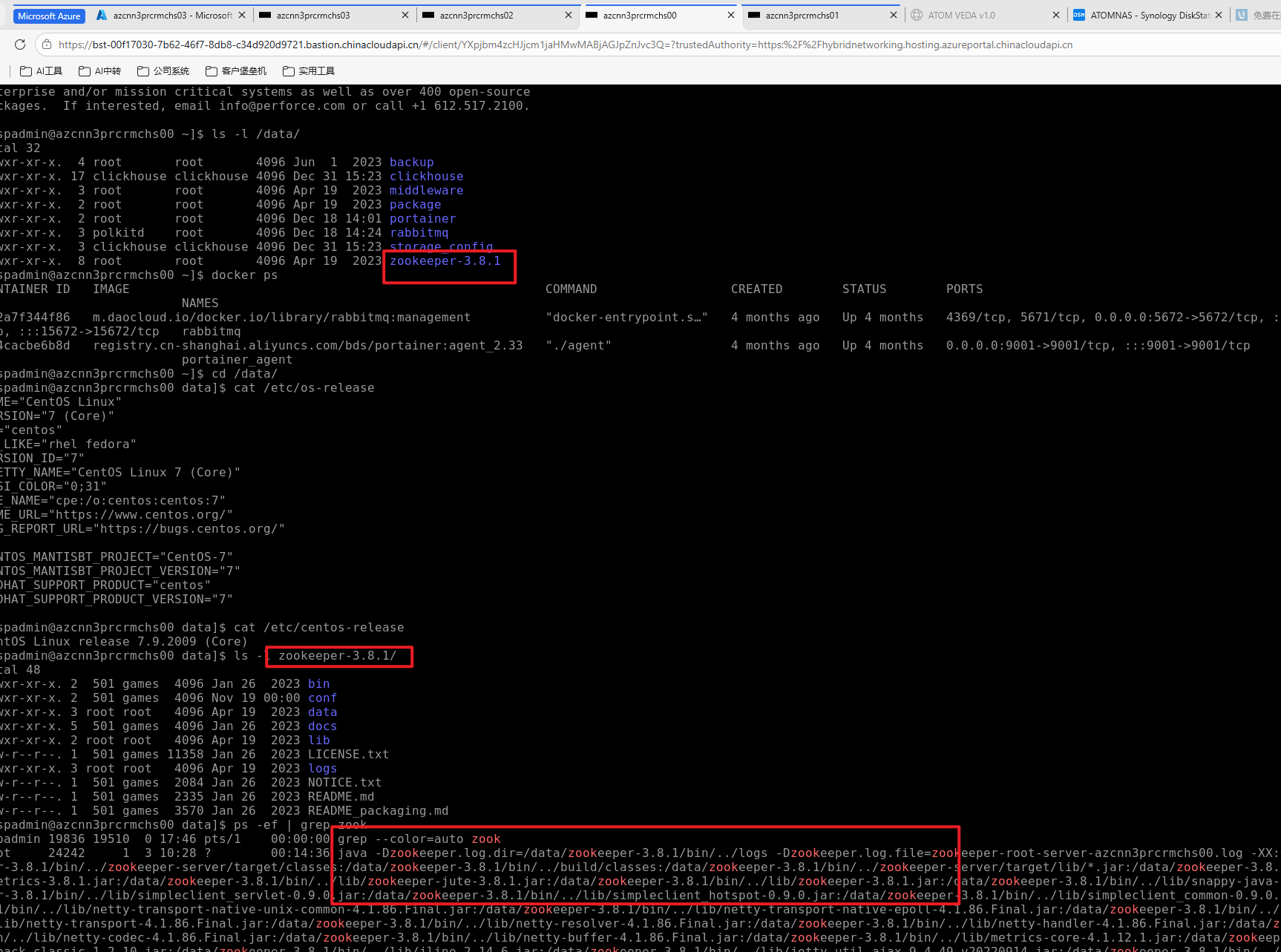1281x952 pixels.
Task: Click LICENSE.txt in zookeeper listing
Action: click(349, 755)
